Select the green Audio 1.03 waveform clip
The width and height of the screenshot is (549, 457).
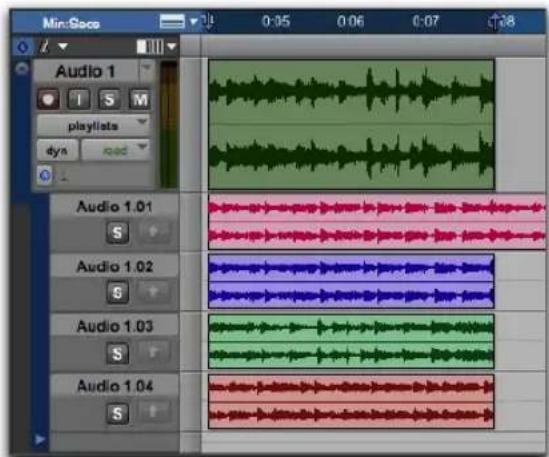coord(351,341)
